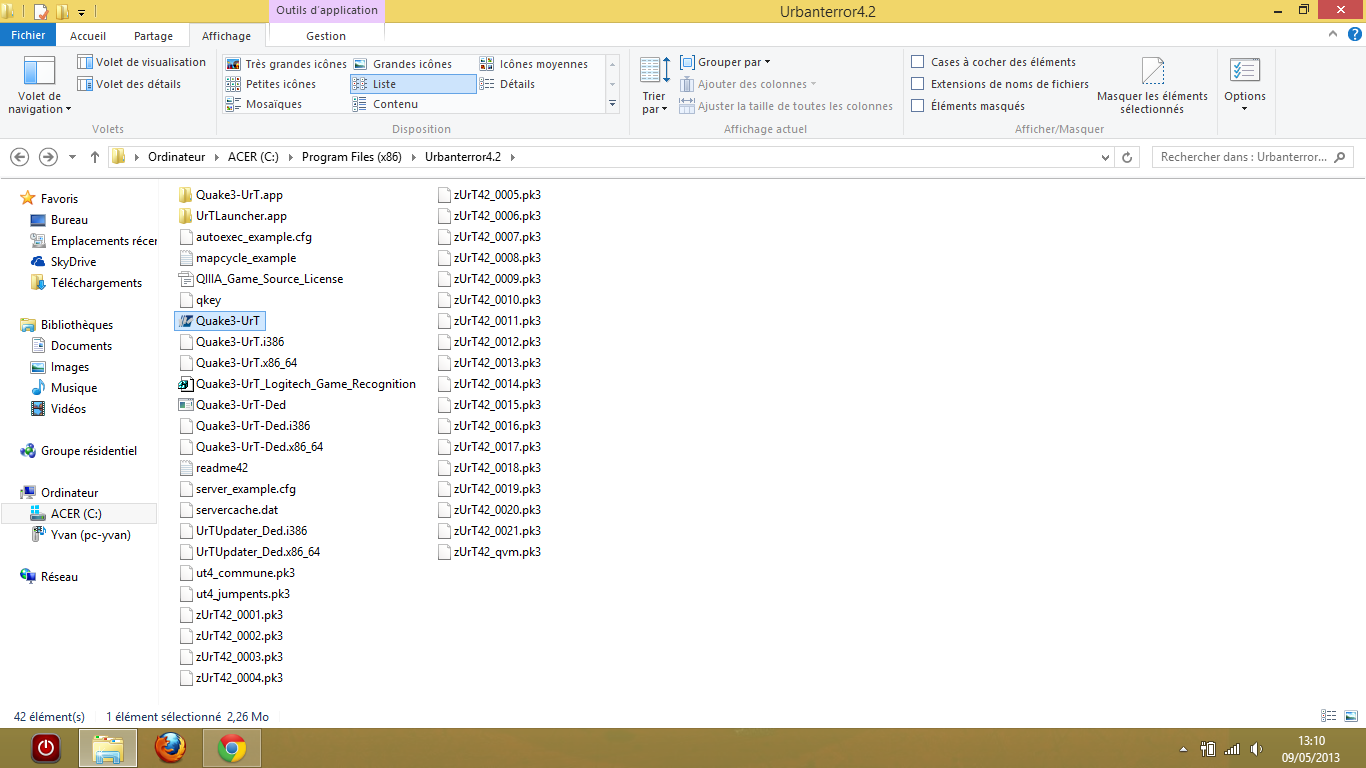This screenshot has height=768, width=1366.
Task: Expand breadcrumb arrow after Program Files (x86)
Action: pos(413,157)
